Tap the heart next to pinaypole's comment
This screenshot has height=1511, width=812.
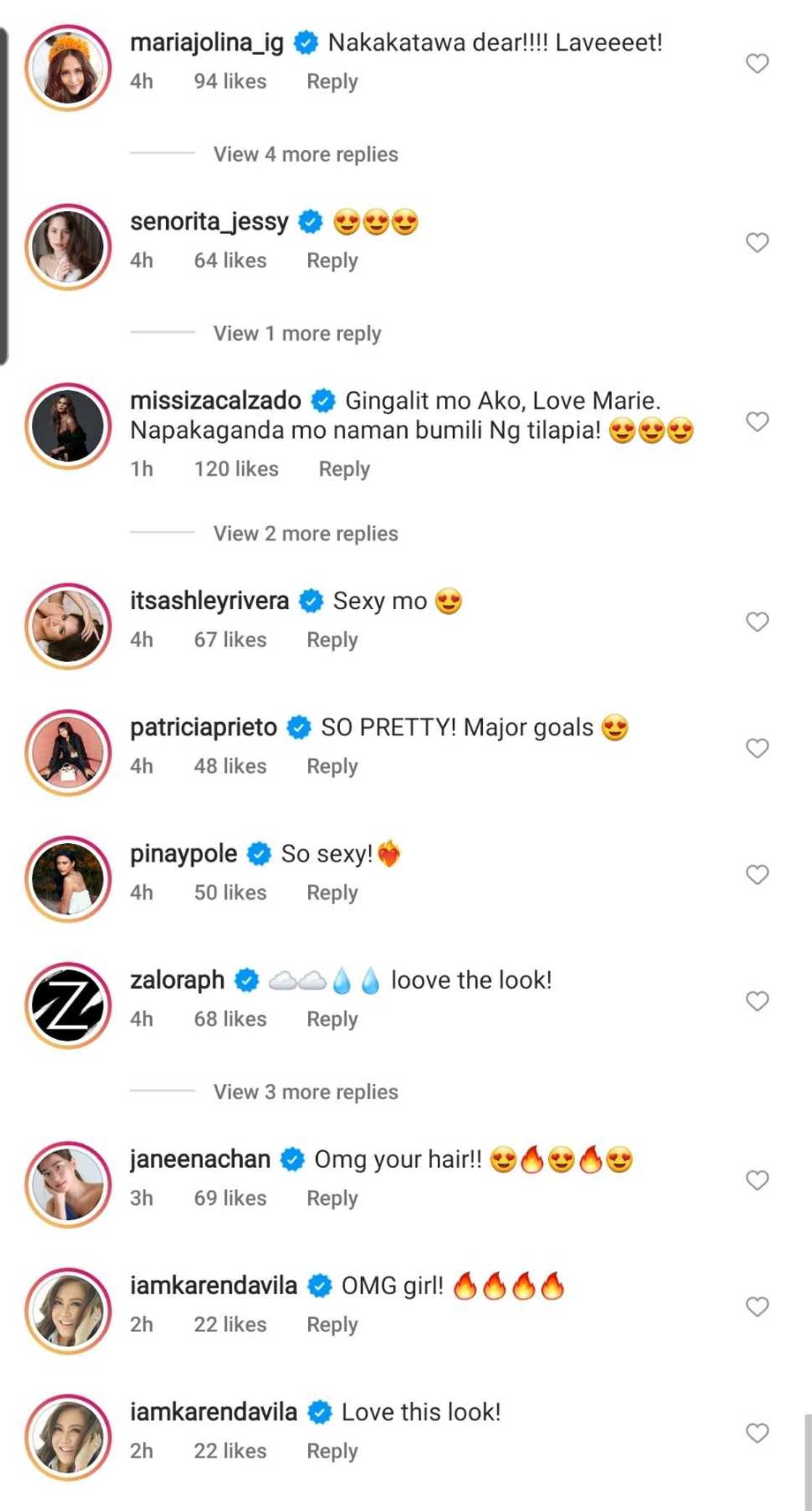757,874
